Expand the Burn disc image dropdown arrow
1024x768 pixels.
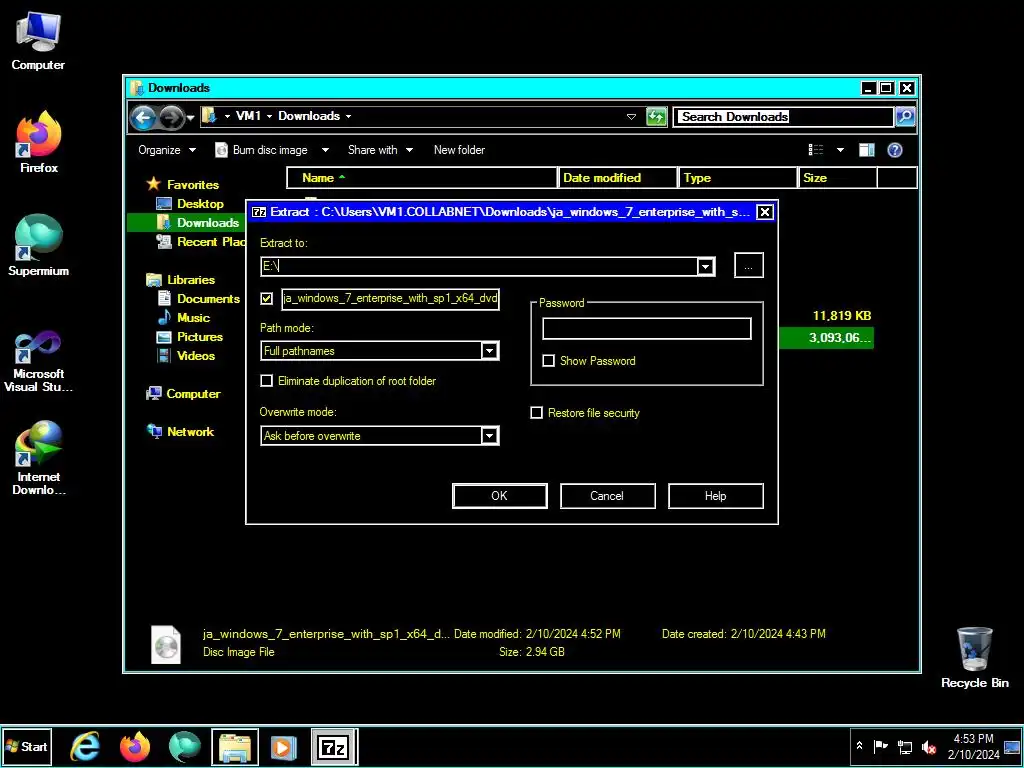[x=325, y=150]
